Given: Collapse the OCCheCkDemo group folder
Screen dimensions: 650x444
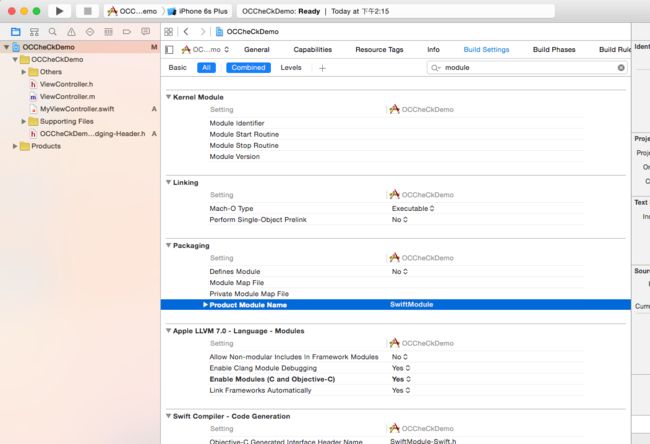Looking at the screenshot, I should point(15,59).
